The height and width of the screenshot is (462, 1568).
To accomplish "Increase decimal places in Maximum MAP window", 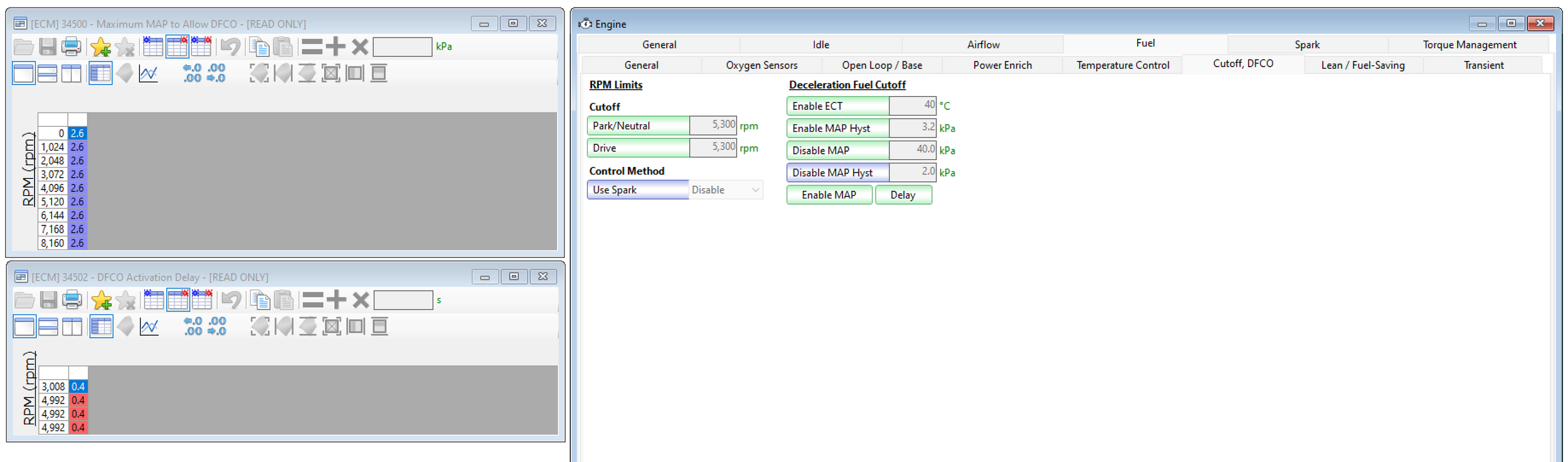I will 193,73.
